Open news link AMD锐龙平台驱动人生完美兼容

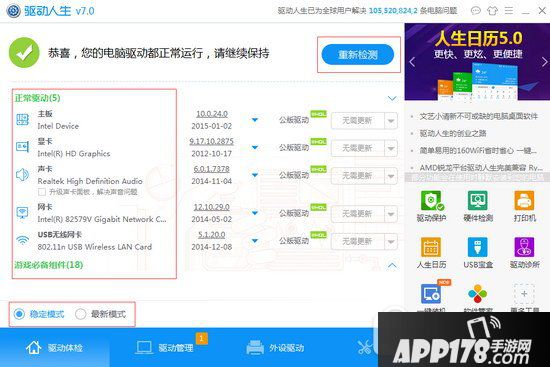pyautogui.click(x=481, y=167)
